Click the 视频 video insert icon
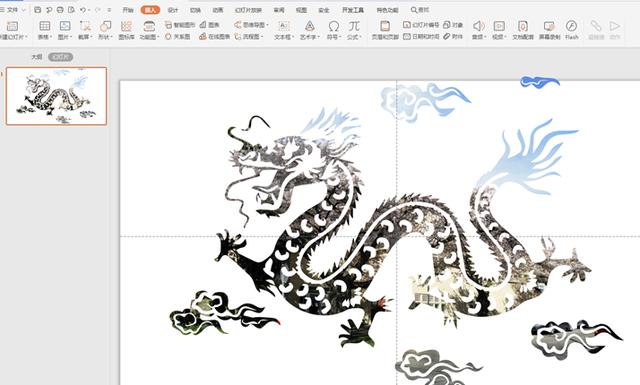This screenshot has height=385, width=640. (x=499, y=26)
